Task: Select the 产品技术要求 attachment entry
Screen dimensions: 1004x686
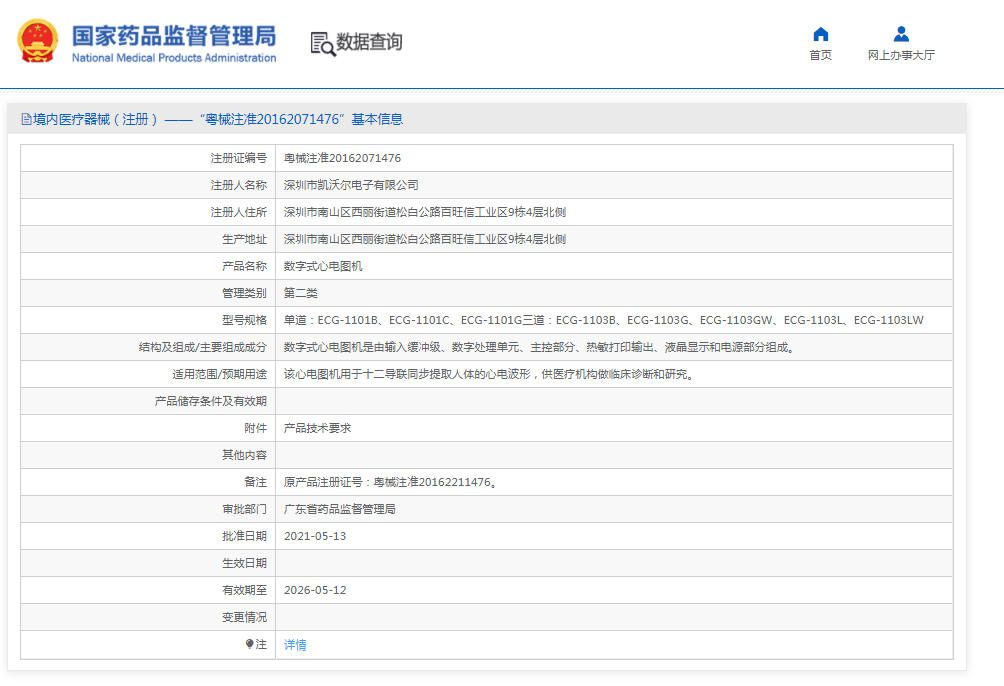Action: coord(317,428)
